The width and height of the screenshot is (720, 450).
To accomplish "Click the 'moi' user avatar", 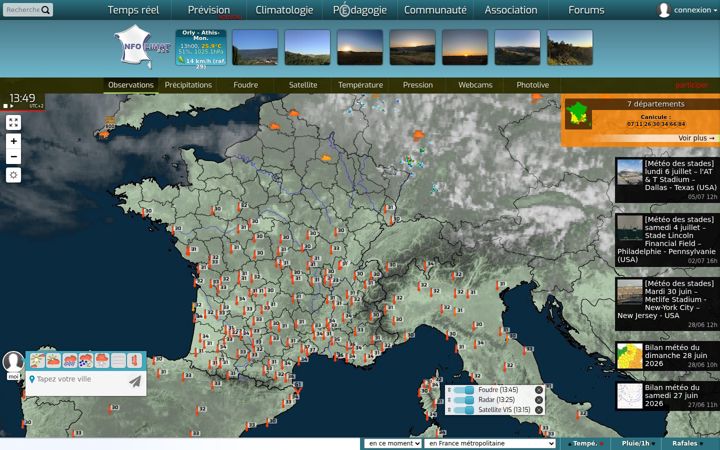I will tap(13, 363).
